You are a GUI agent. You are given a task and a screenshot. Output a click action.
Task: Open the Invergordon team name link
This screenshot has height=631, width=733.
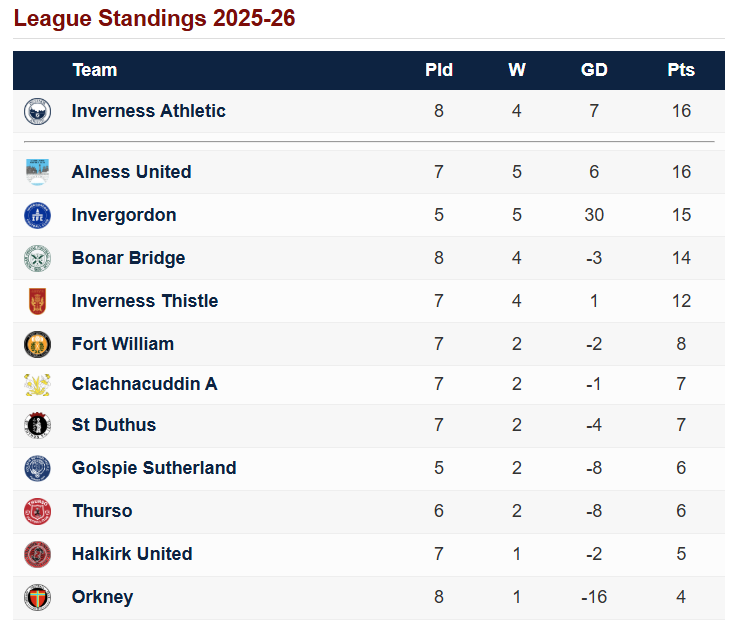tap(124, 215)
